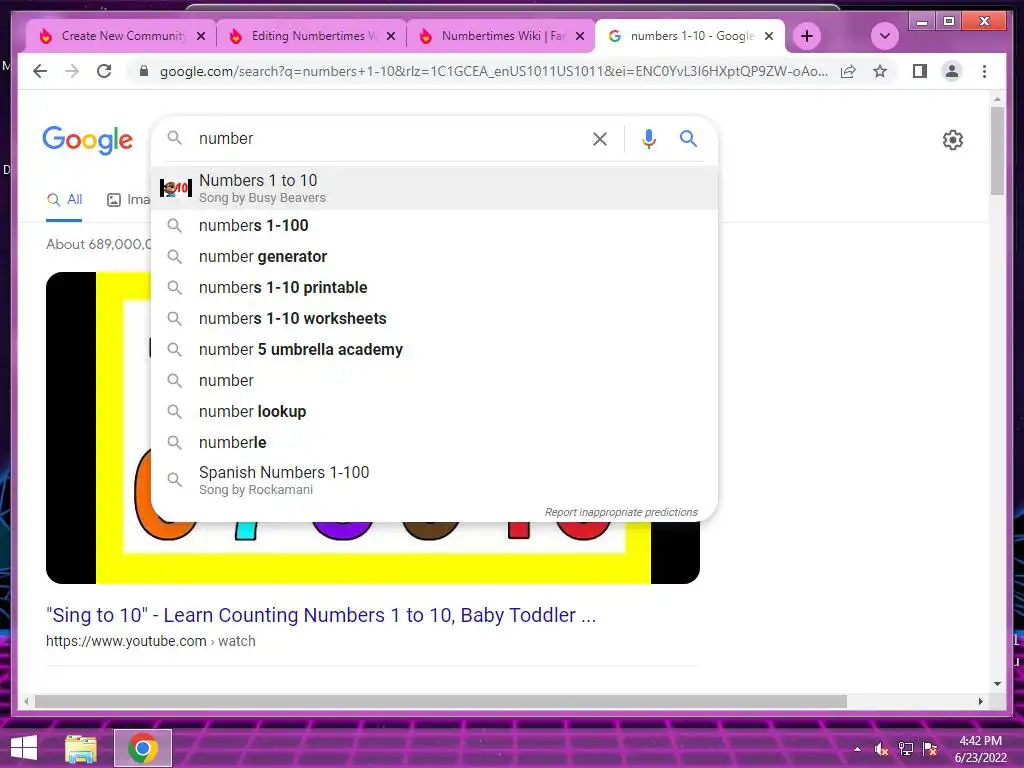Click the vertical scrollbar thumb
This screenshot has height=768, width=1024.
997,150
